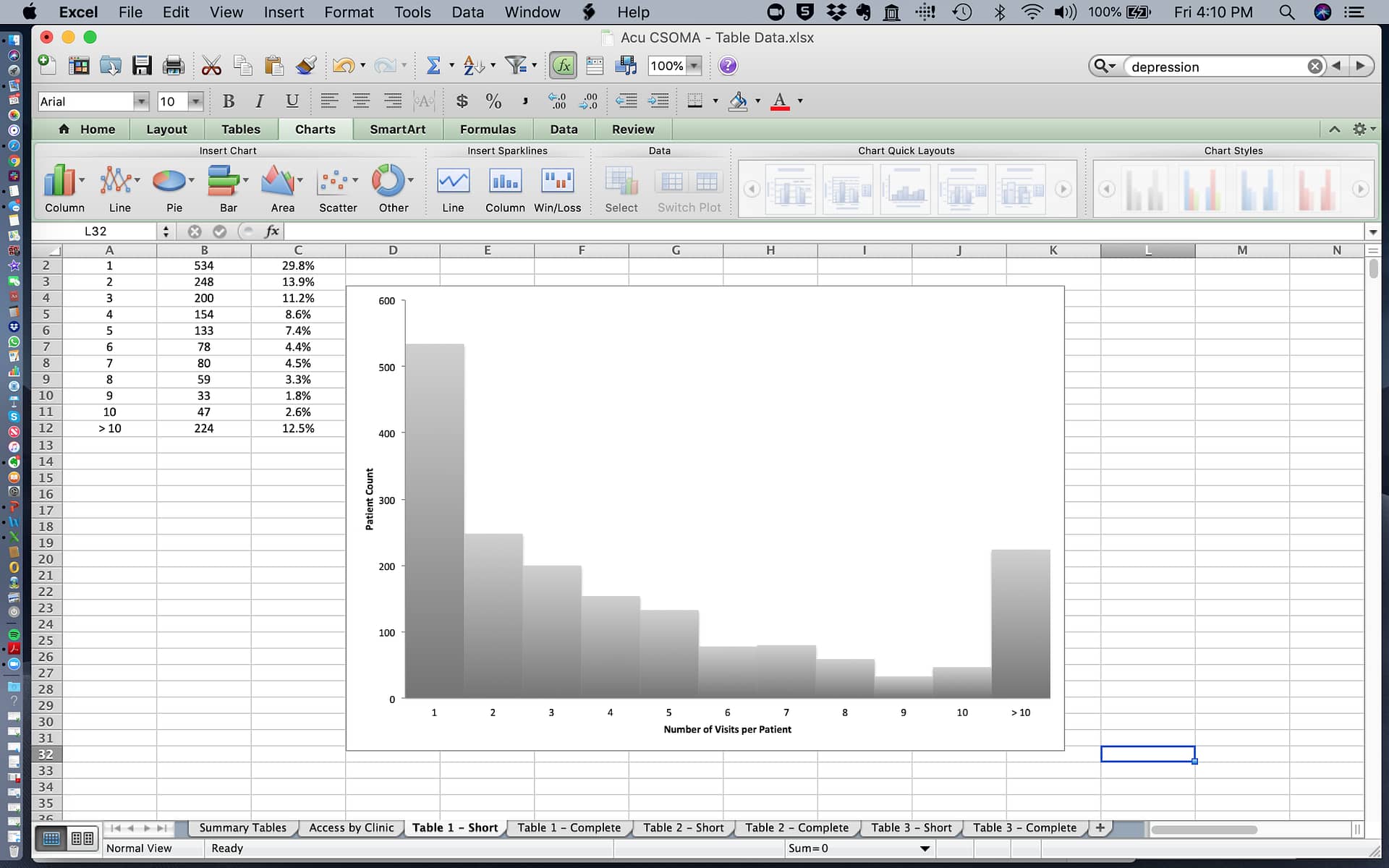
Task: Open the zoom 100% dropdown
Action: [694, 66]
